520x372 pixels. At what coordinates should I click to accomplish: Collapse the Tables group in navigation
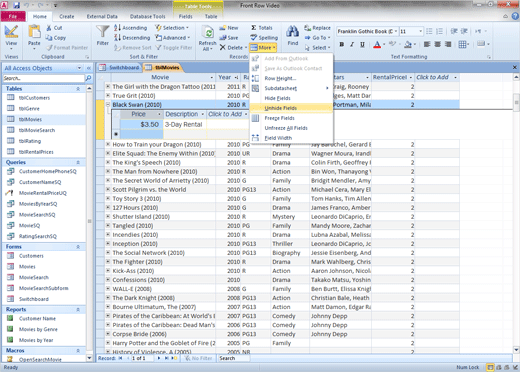point(78,89)
